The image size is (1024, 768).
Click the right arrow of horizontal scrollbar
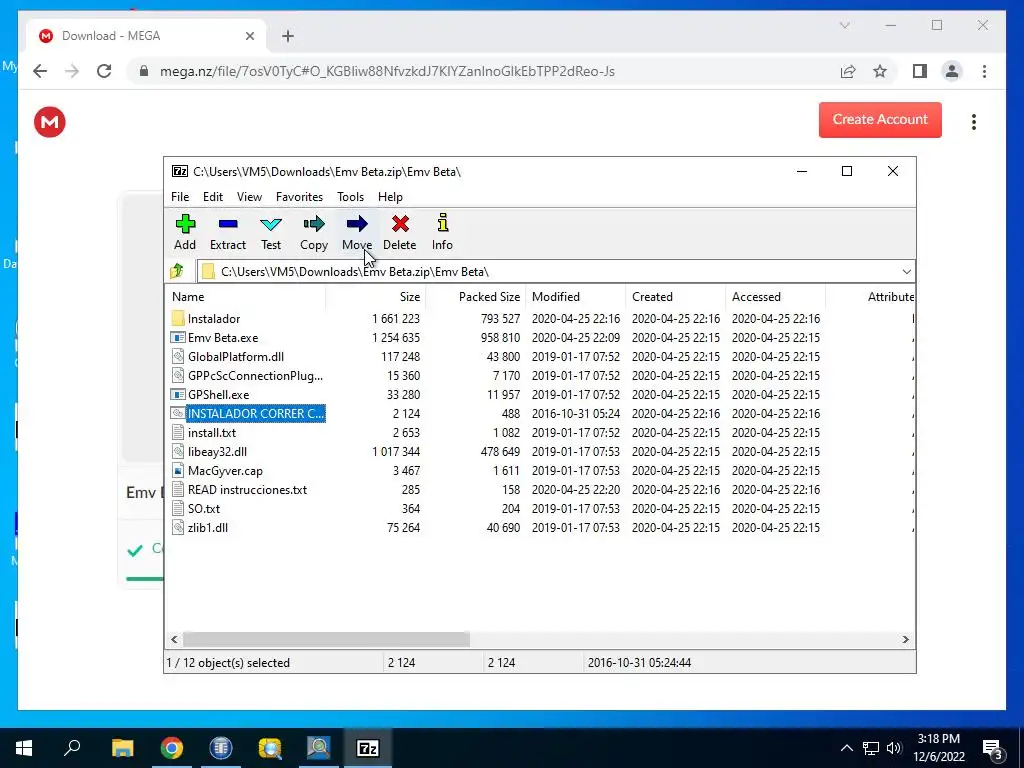(906, 639)
